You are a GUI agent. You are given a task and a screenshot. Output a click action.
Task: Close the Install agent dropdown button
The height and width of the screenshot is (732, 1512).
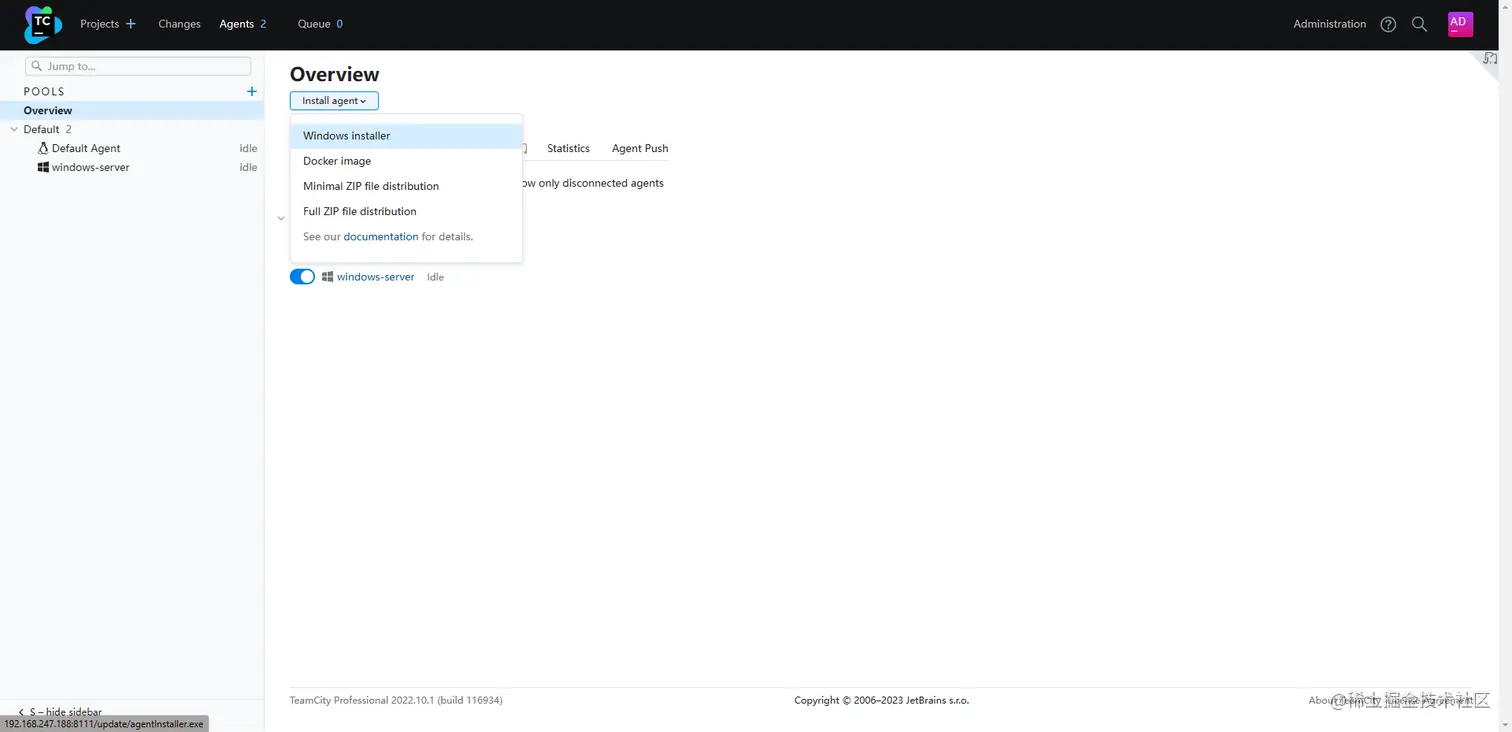pyautogui.click(x=334, y=101)
